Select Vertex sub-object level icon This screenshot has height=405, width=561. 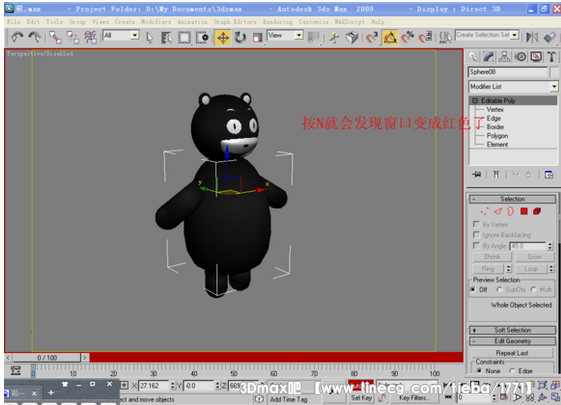click(485, 211)
